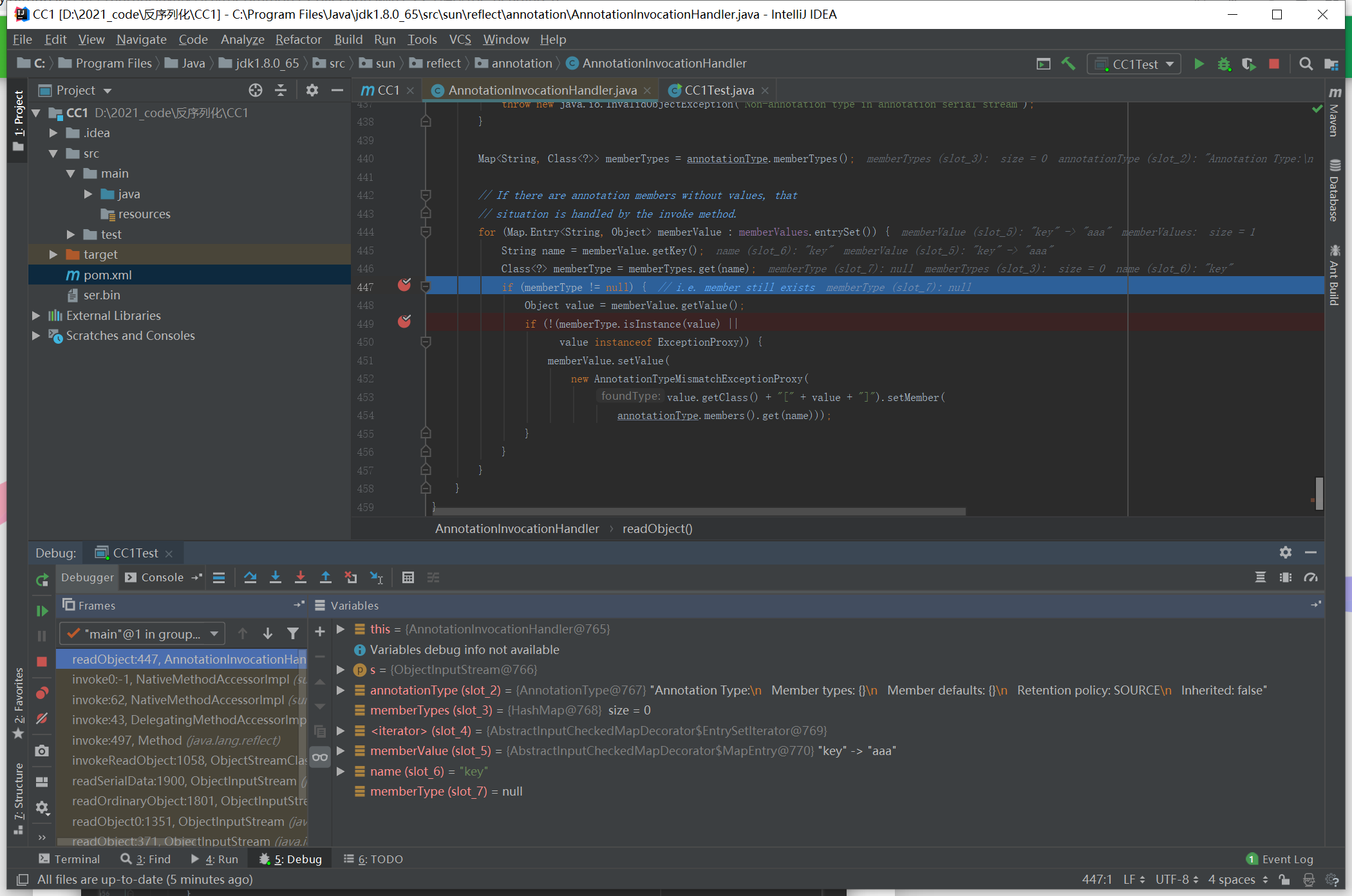The height and width of the screenshot is (896, 1352).
Task: Resume program with green play icon
Action: (42, 610)
